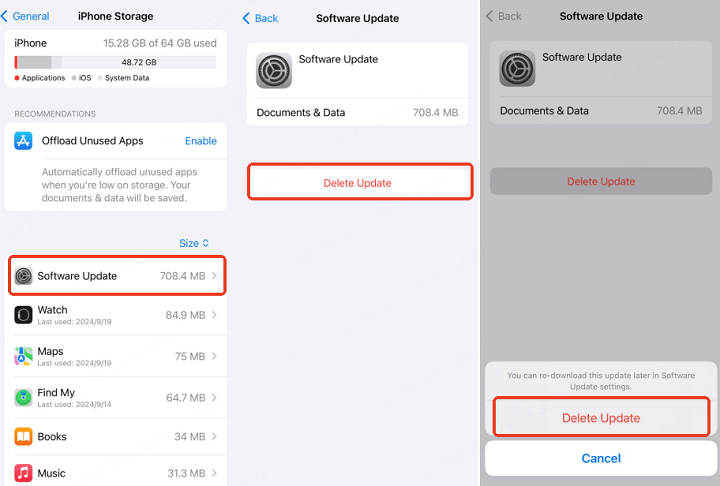Tap the Software Update gear icon in list

coord(23,276)
